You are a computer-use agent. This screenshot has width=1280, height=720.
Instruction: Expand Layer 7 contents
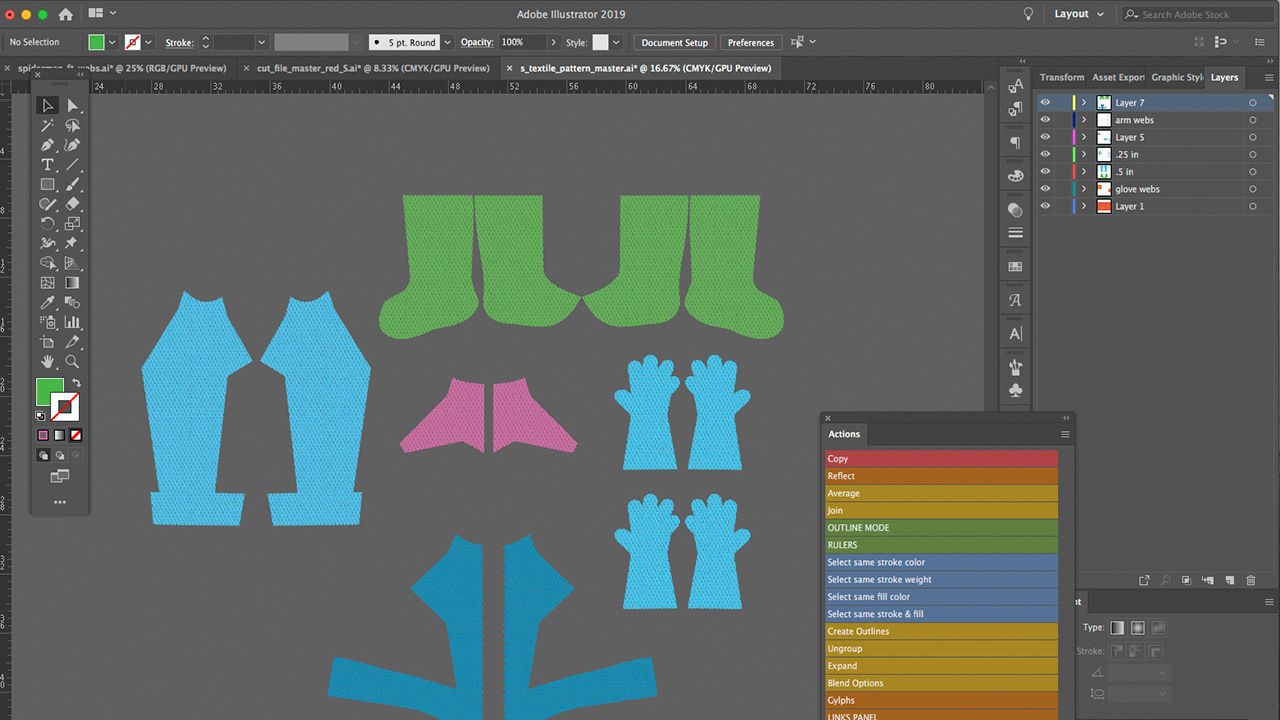(x=1084, y=103)
